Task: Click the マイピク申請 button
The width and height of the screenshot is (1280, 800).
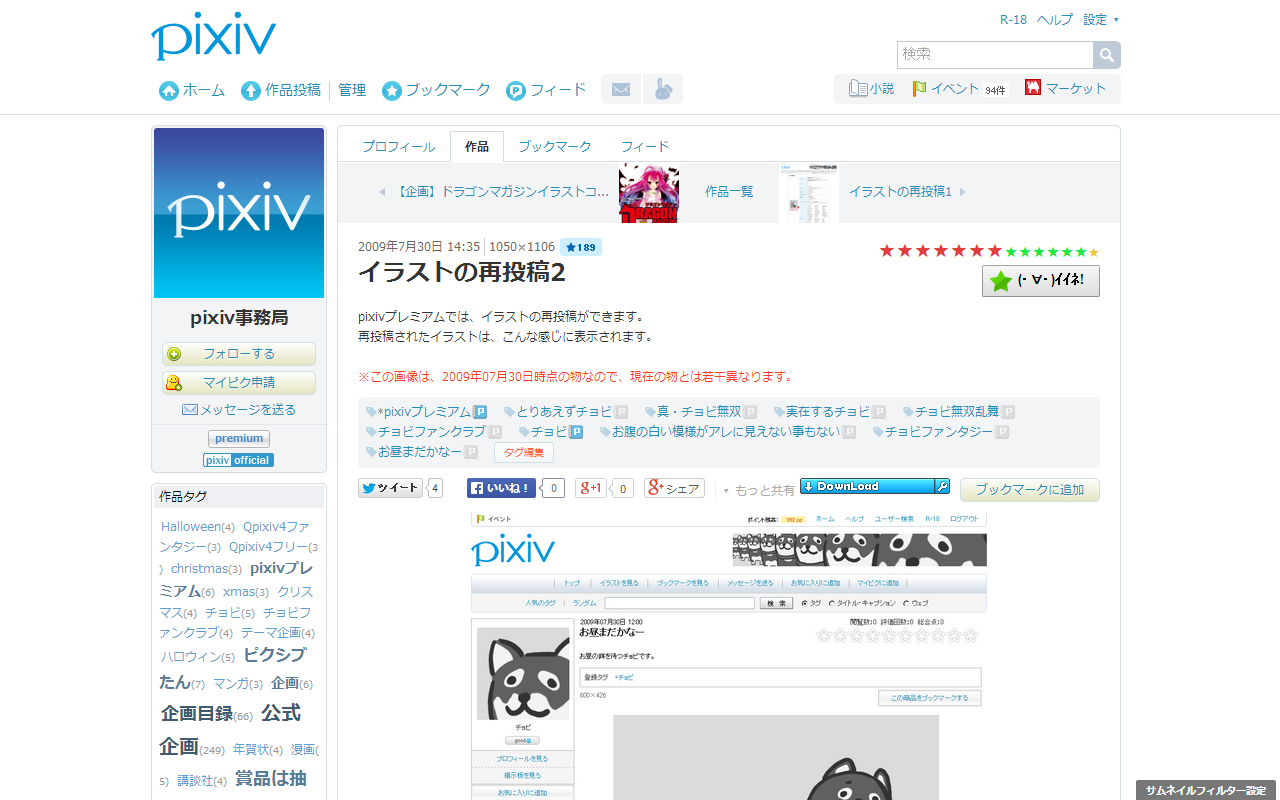Action: click(239, 382)
